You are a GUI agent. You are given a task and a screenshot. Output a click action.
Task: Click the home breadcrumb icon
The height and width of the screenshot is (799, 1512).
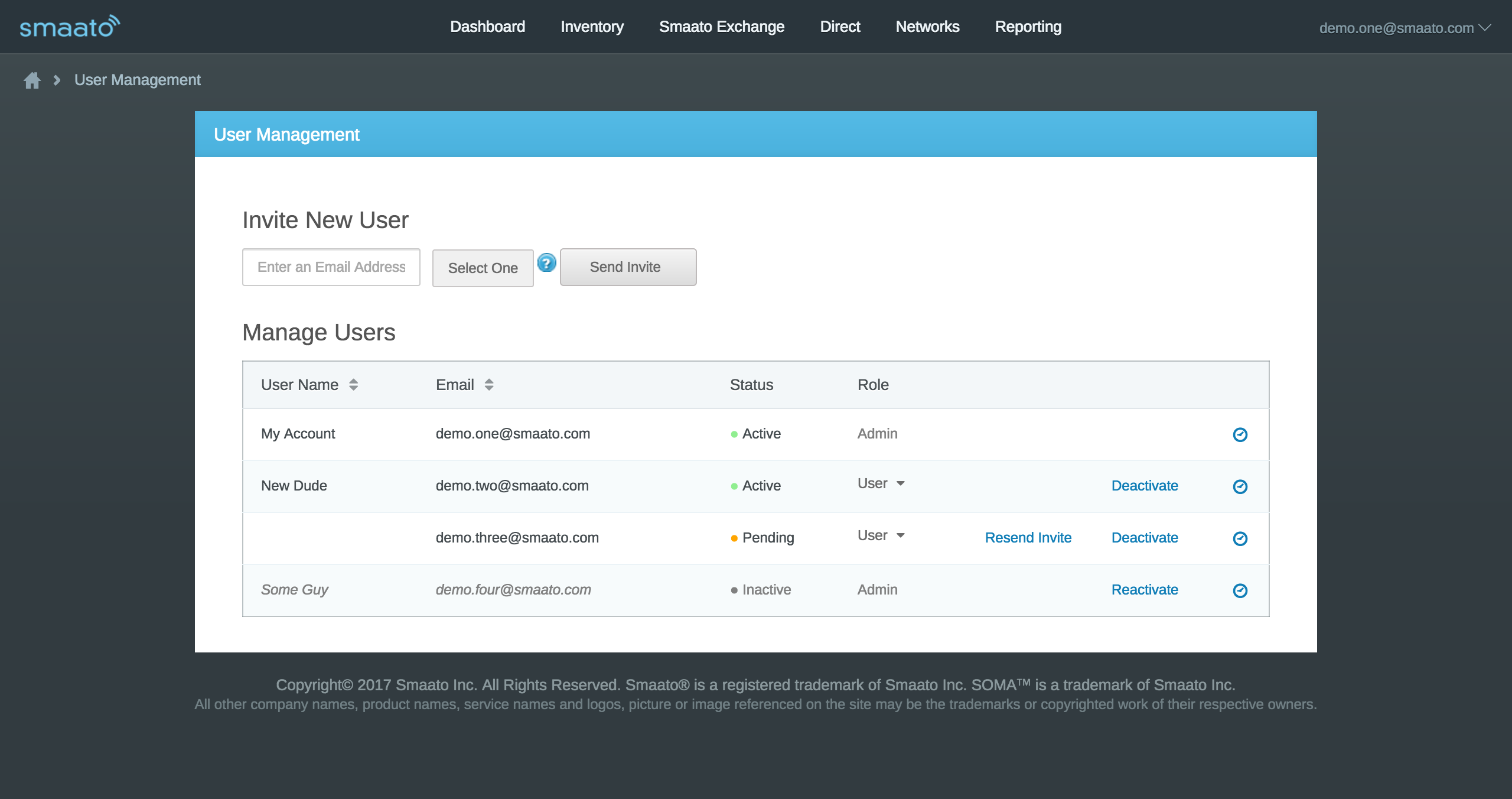point(32,80)
